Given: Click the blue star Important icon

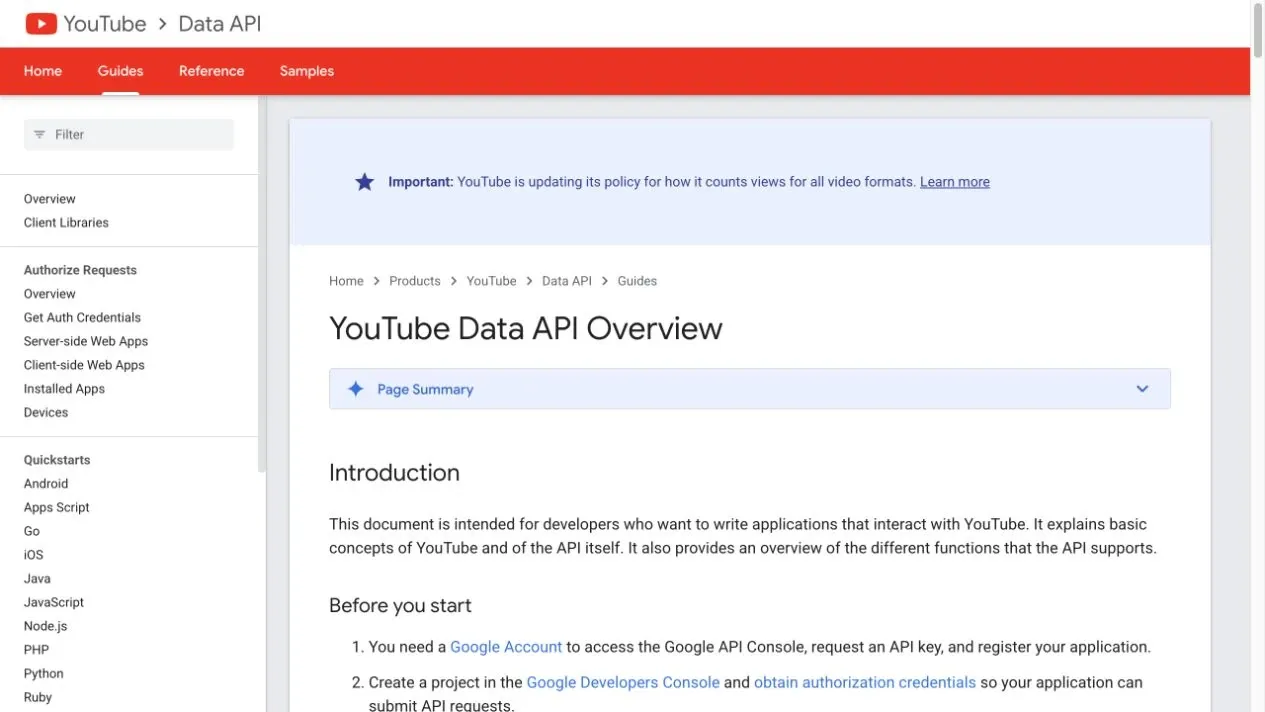Looking at the screenshot, I should coord(365,182).
